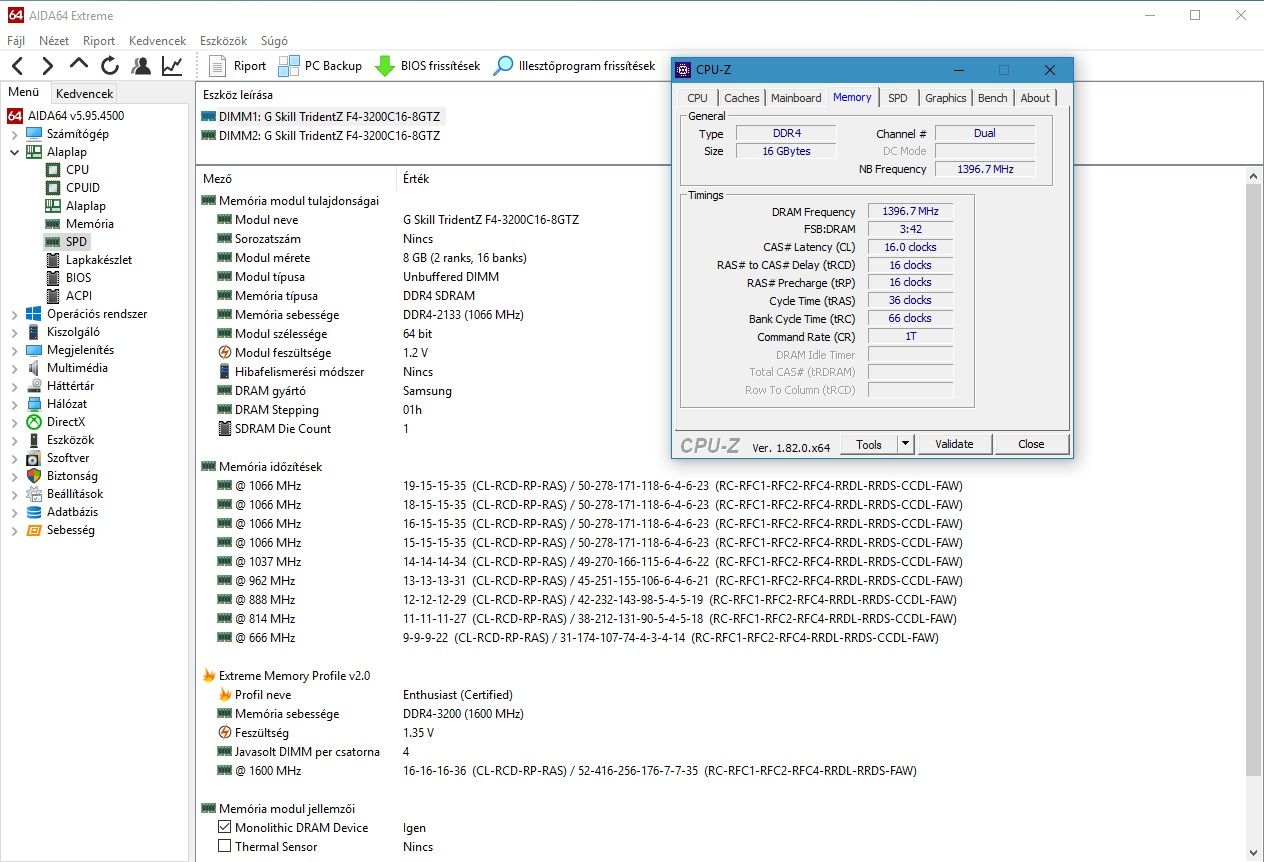Viewport: 1264px width, 862px height.
Task: Select Lapkakészlet in the tree
Action: pyautogui.click(x=98, y=260)
